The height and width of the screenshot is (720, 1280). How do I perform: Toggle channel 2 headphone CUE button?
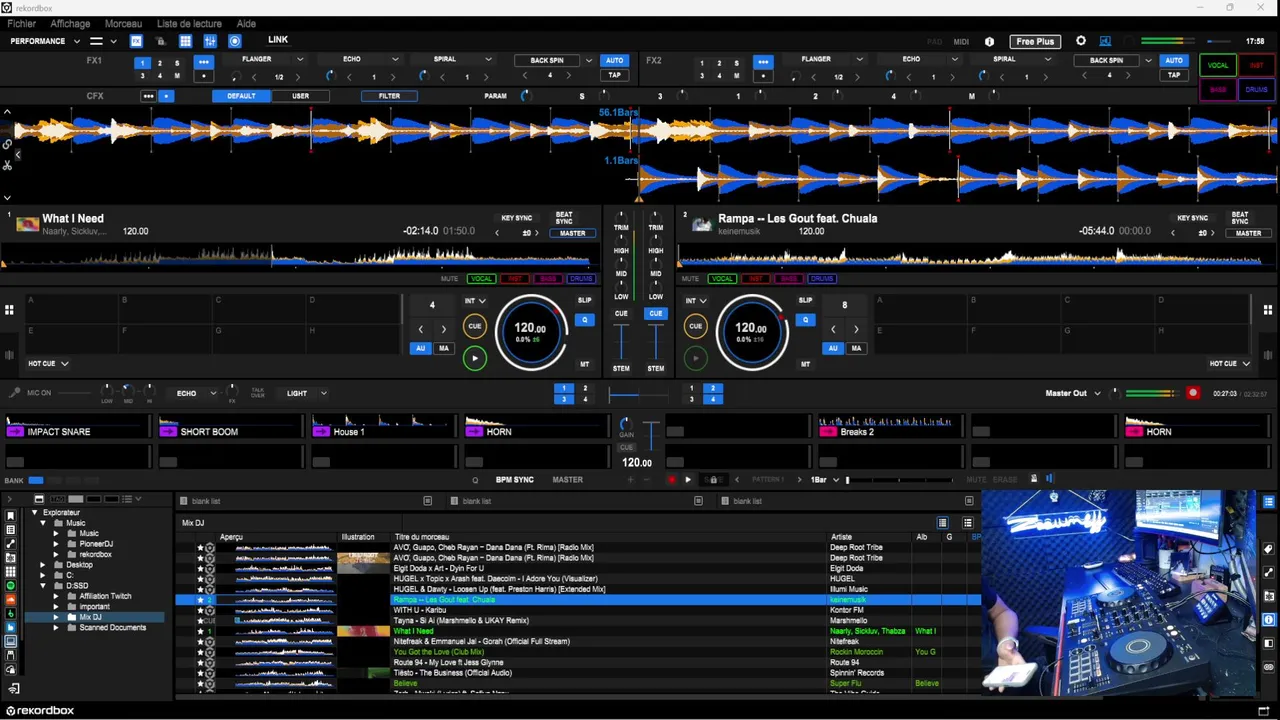coord(655,313)
